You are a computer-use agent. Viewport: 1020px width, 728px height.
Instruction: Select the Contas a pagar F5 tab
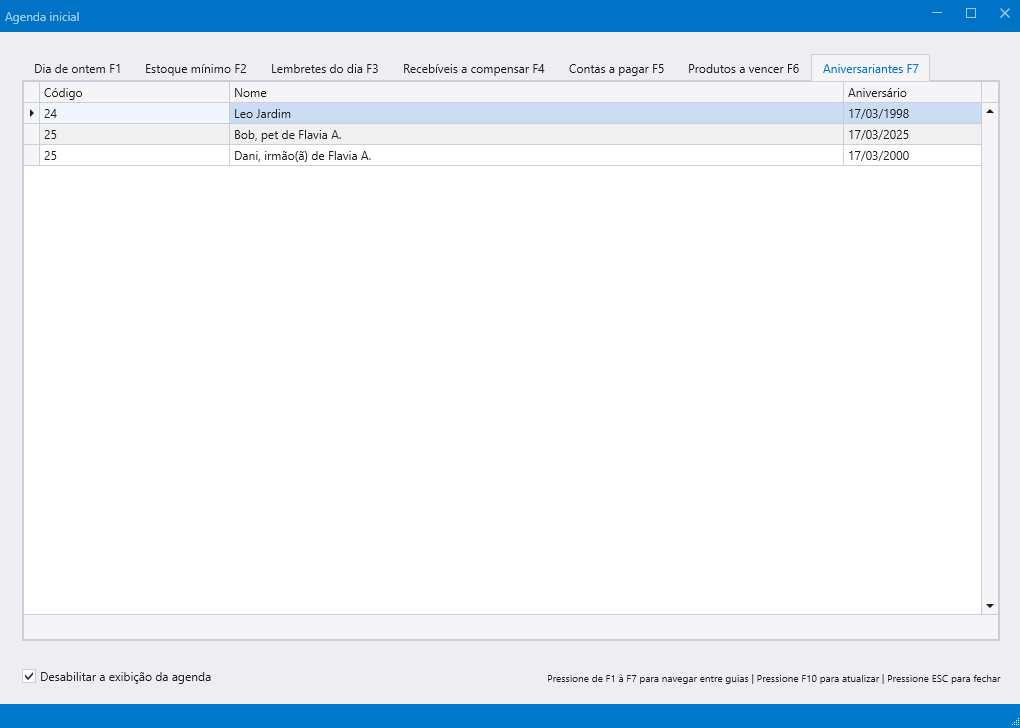[616, 69]
